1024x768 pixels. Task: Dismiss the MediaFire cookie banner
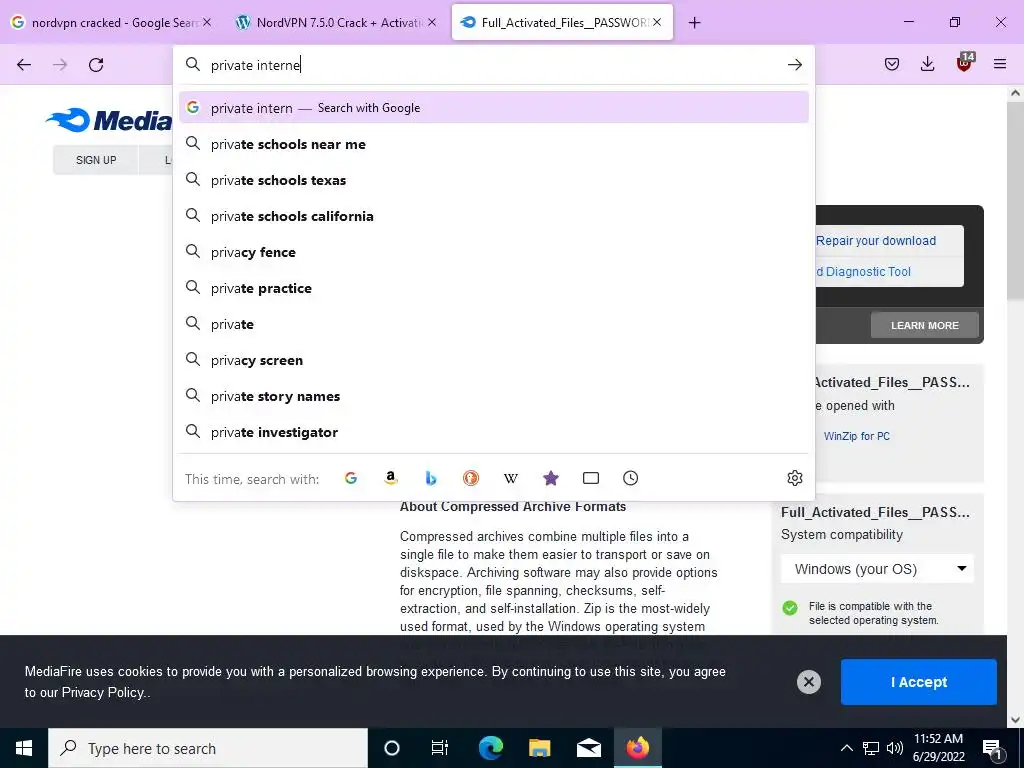tap(808, 682)
